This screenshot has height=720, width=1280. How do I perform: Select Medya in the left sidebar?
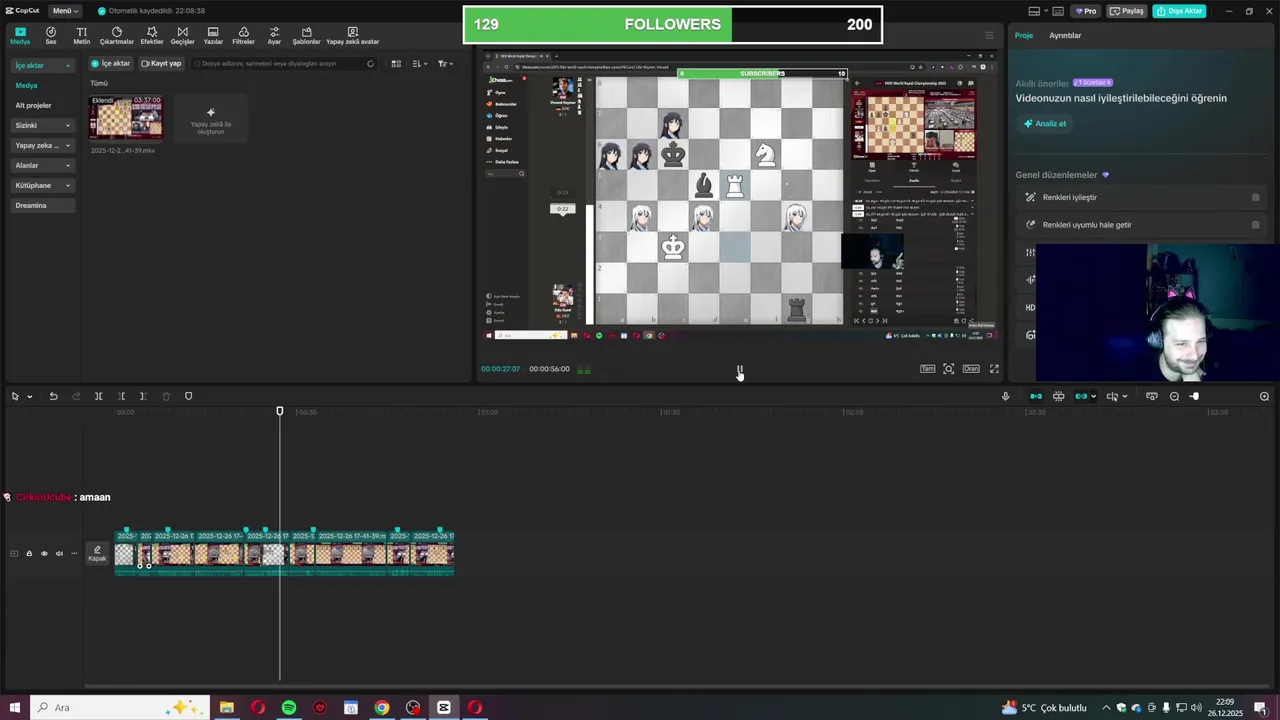click(x=26, y=85)
